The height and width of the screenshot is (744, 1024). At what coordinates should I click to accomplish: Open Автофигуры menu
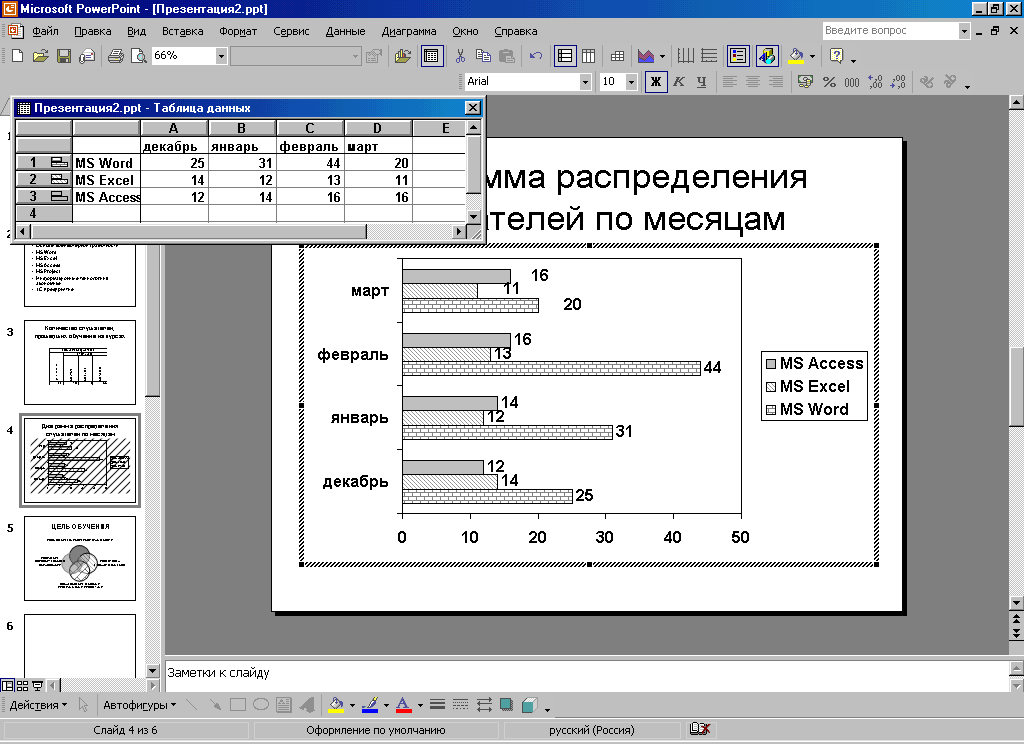point(139,705)
